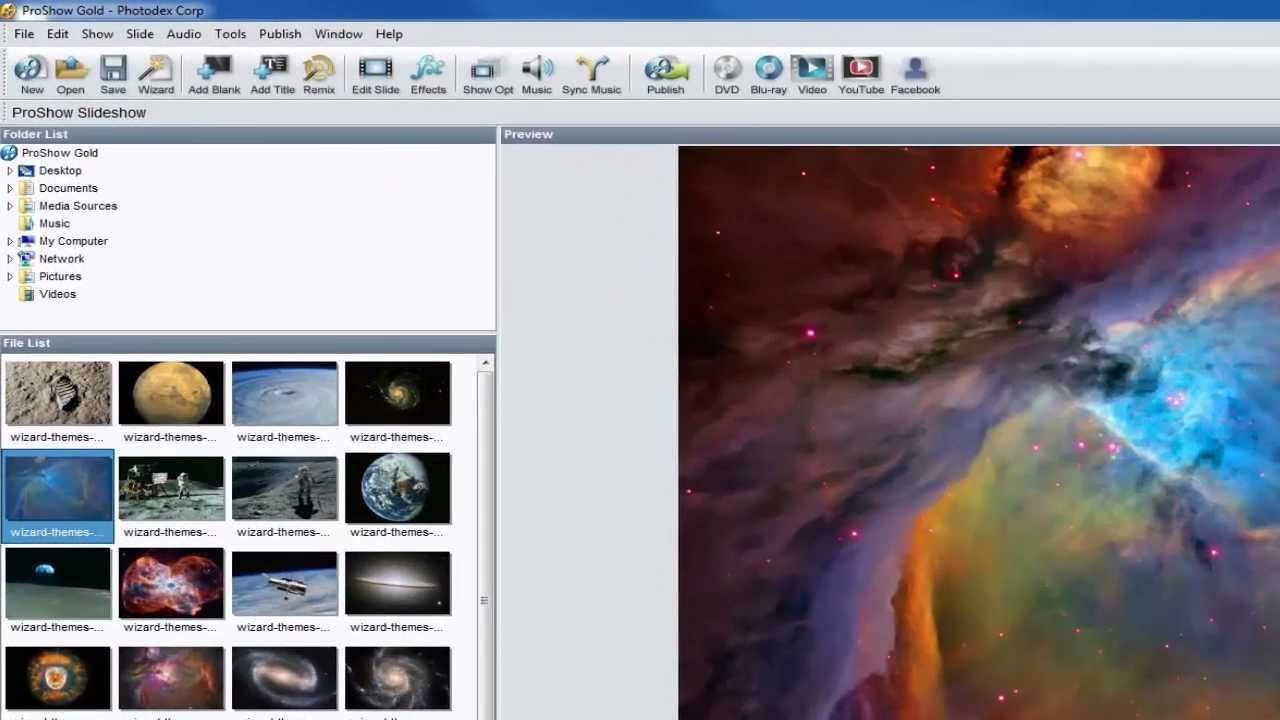Expand the Documents folder node

point(10,188)
